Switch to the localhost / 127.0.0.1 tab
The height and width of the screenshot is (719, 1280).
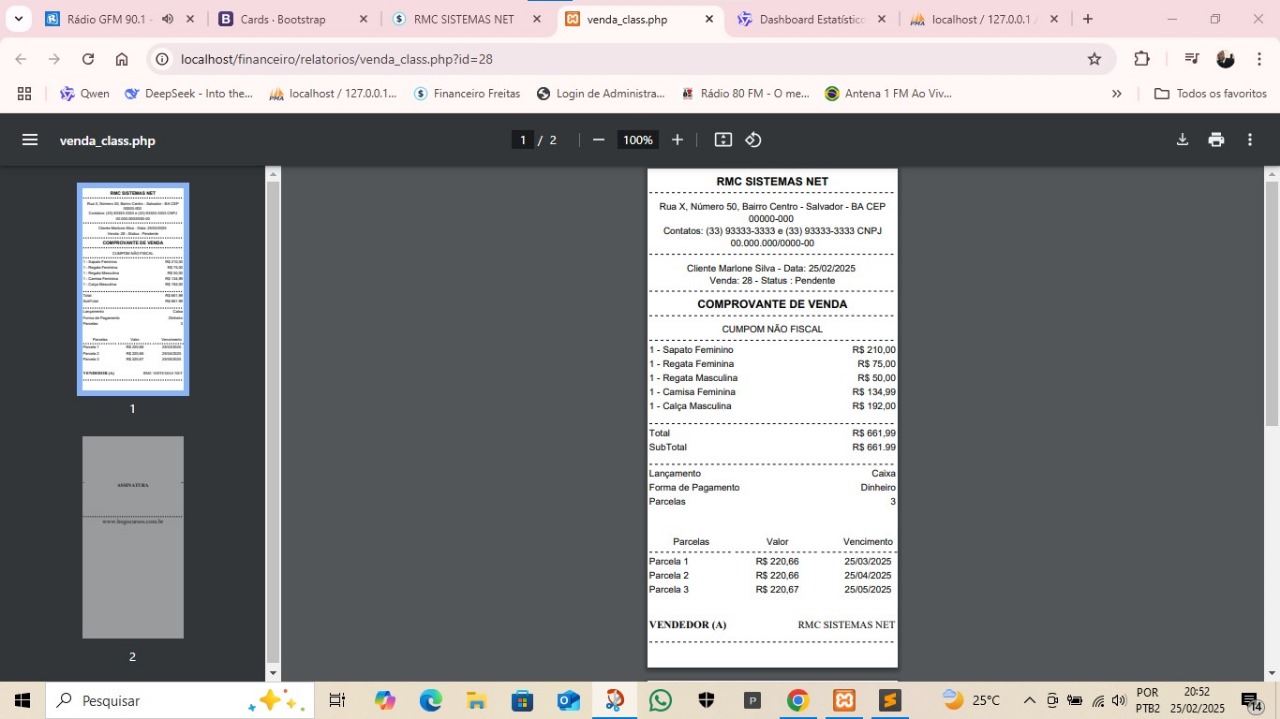pos(980,19)
